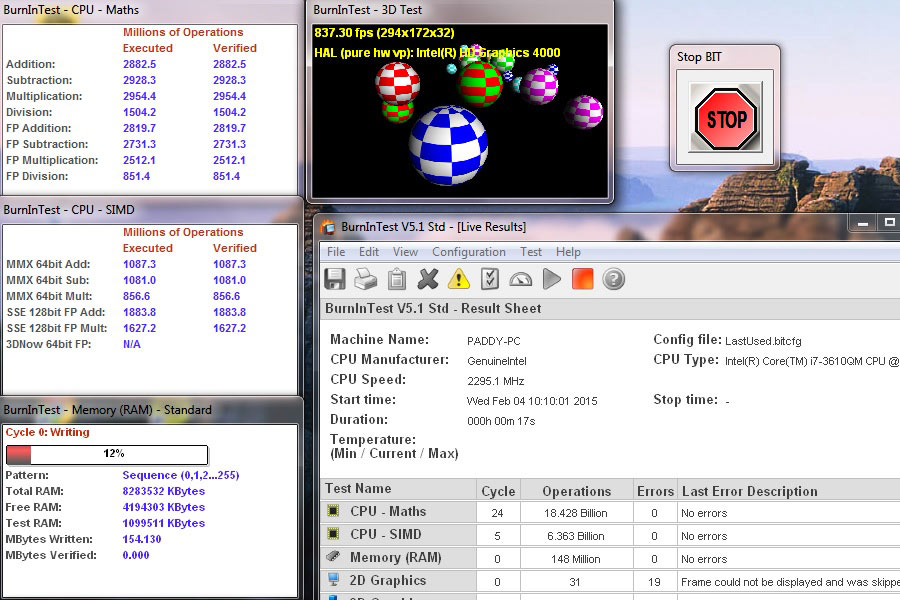Click the memory test 12% progress bar
Viewport: 900px width, 600px height.
tap(107, 454)
